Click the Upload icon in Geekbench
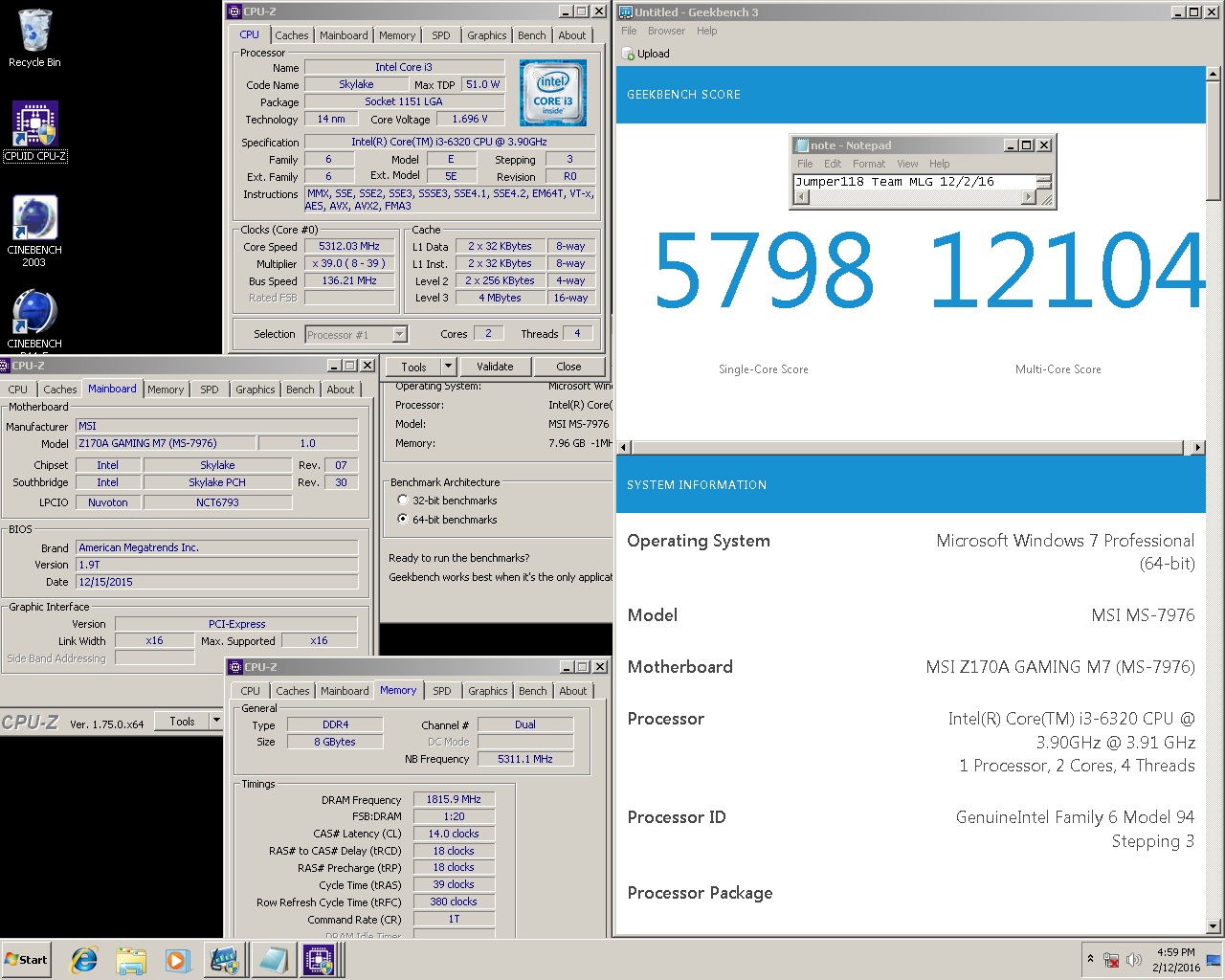1225x980 pixels. point(628,54)
